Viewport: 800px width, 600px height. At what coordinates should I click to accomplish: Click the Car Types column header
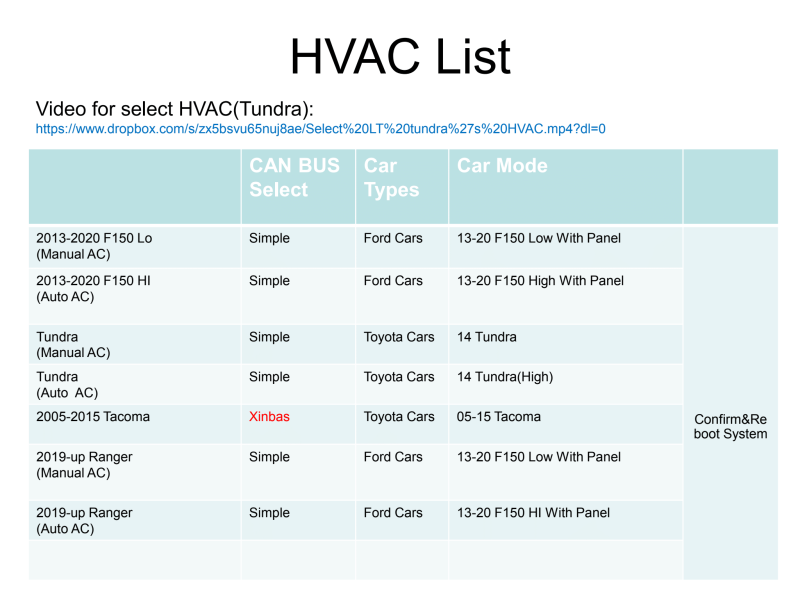pos(392,177)
